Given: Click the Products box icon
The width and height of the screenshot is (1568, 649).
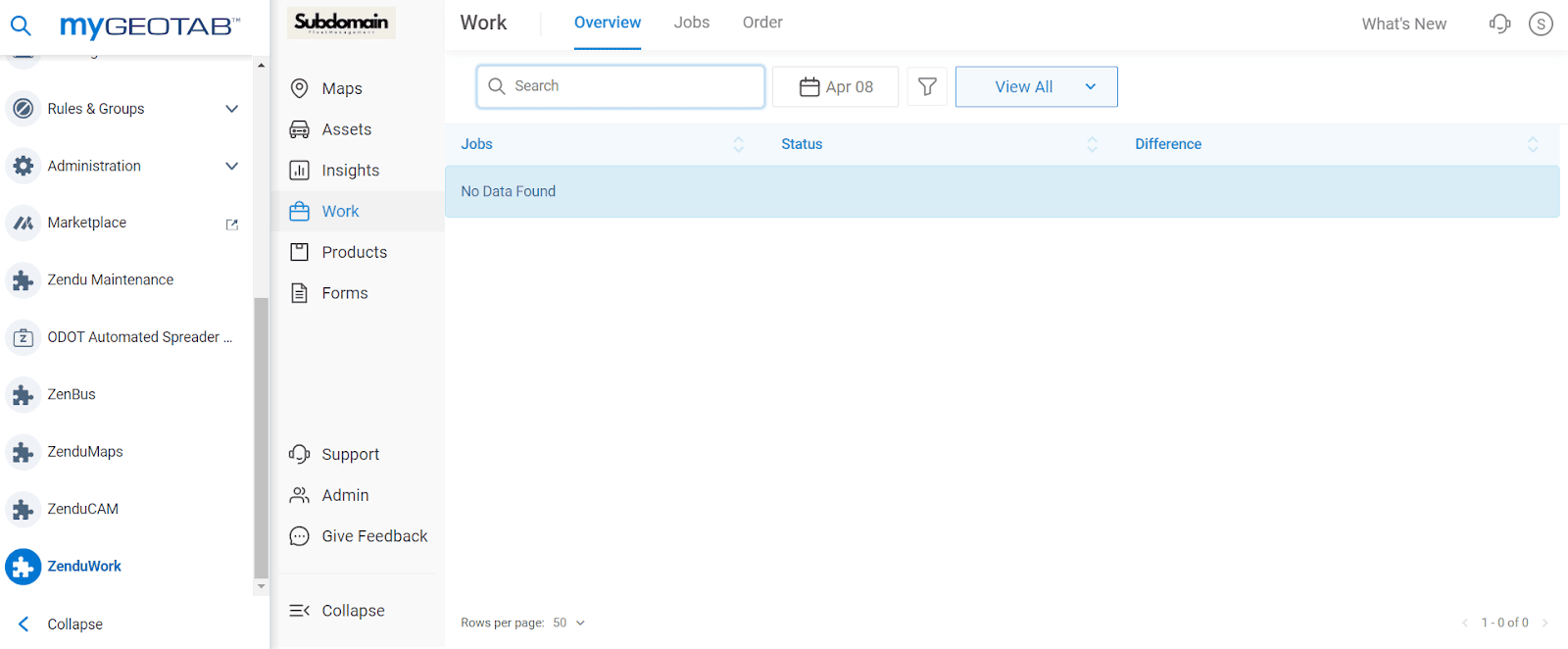Looking at the screenshot, I should [300, 252].
